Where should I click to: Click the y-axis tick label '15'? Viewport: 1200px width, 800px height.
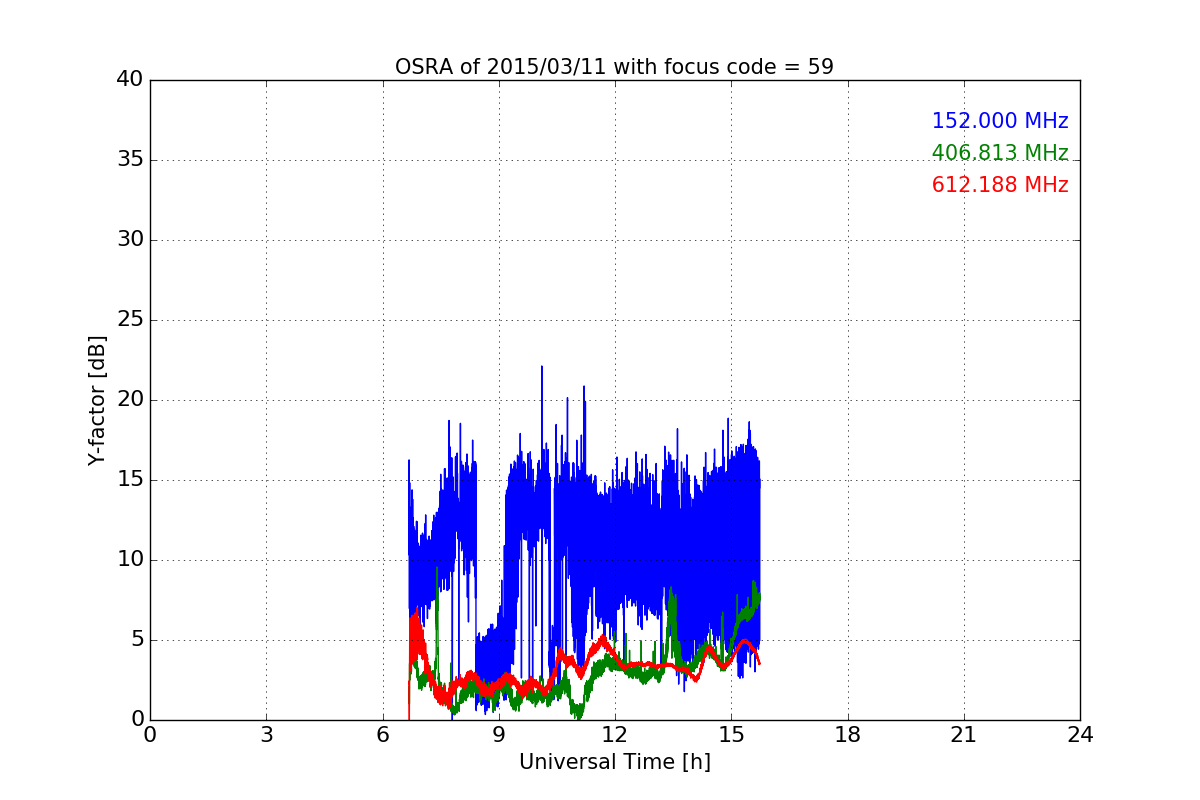(130, 480)
